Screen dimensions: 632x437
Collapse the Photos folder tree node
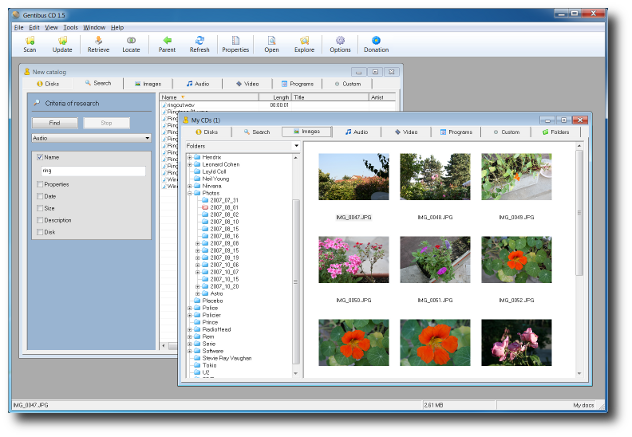point(190,193)
